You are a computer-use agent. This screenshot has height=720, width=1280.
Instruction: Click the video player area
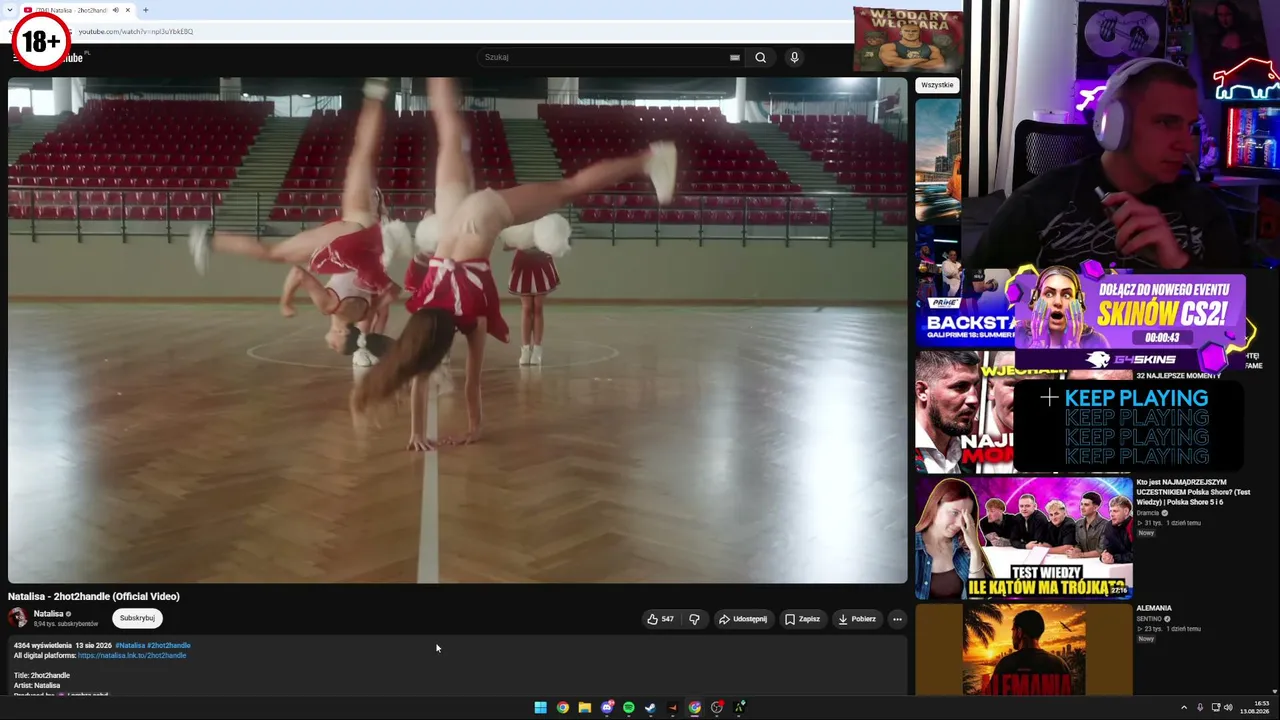click(457, 330)
